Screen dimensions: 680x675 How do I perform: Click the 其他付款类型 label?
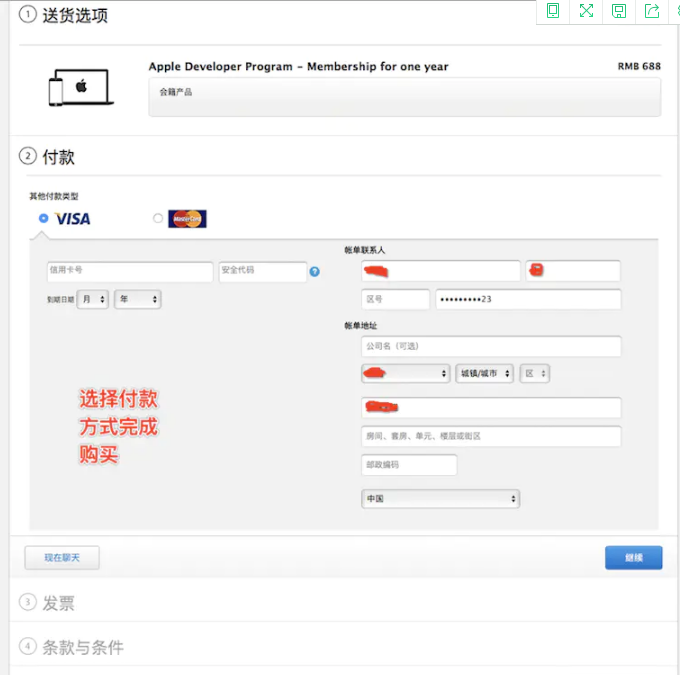[54, 196]
